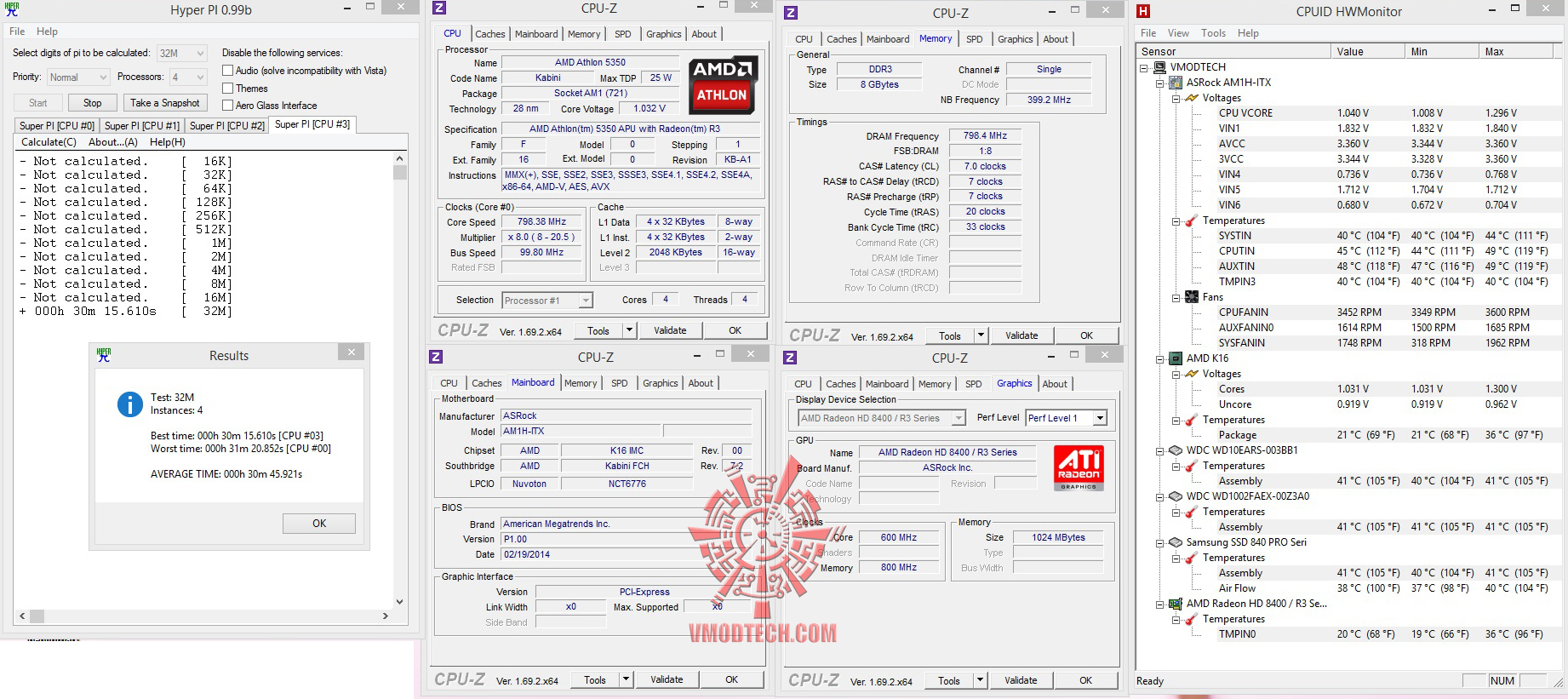1568x699 pixels.
Task: Click the thermometer icon above the SYSTIN row
Action: click(x=1192, y=221)
